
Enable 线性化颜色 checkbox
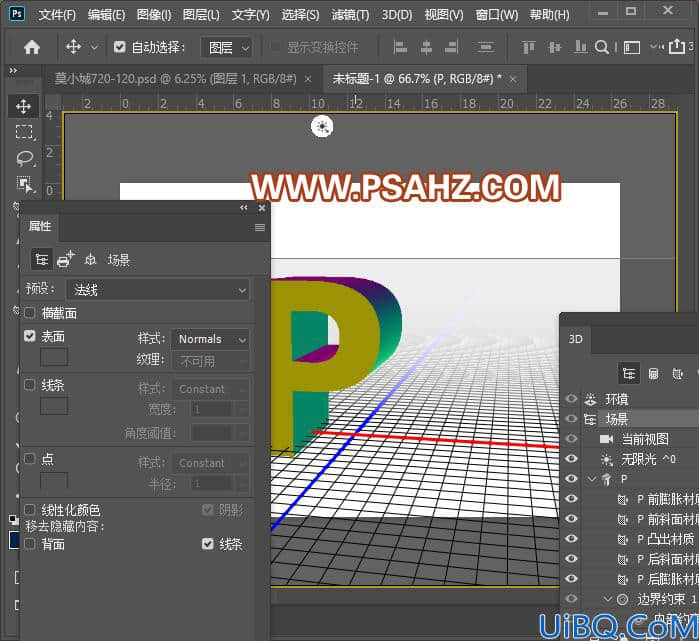coord(30,510)
